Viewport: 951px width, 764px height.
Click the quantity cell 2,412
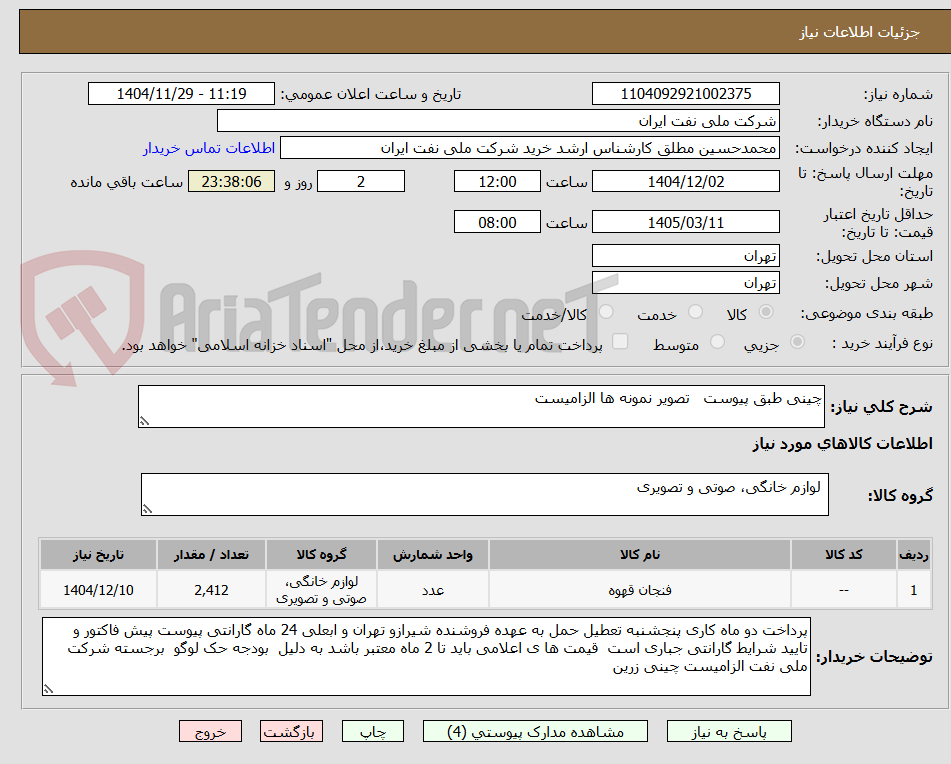tap(211, 589)
